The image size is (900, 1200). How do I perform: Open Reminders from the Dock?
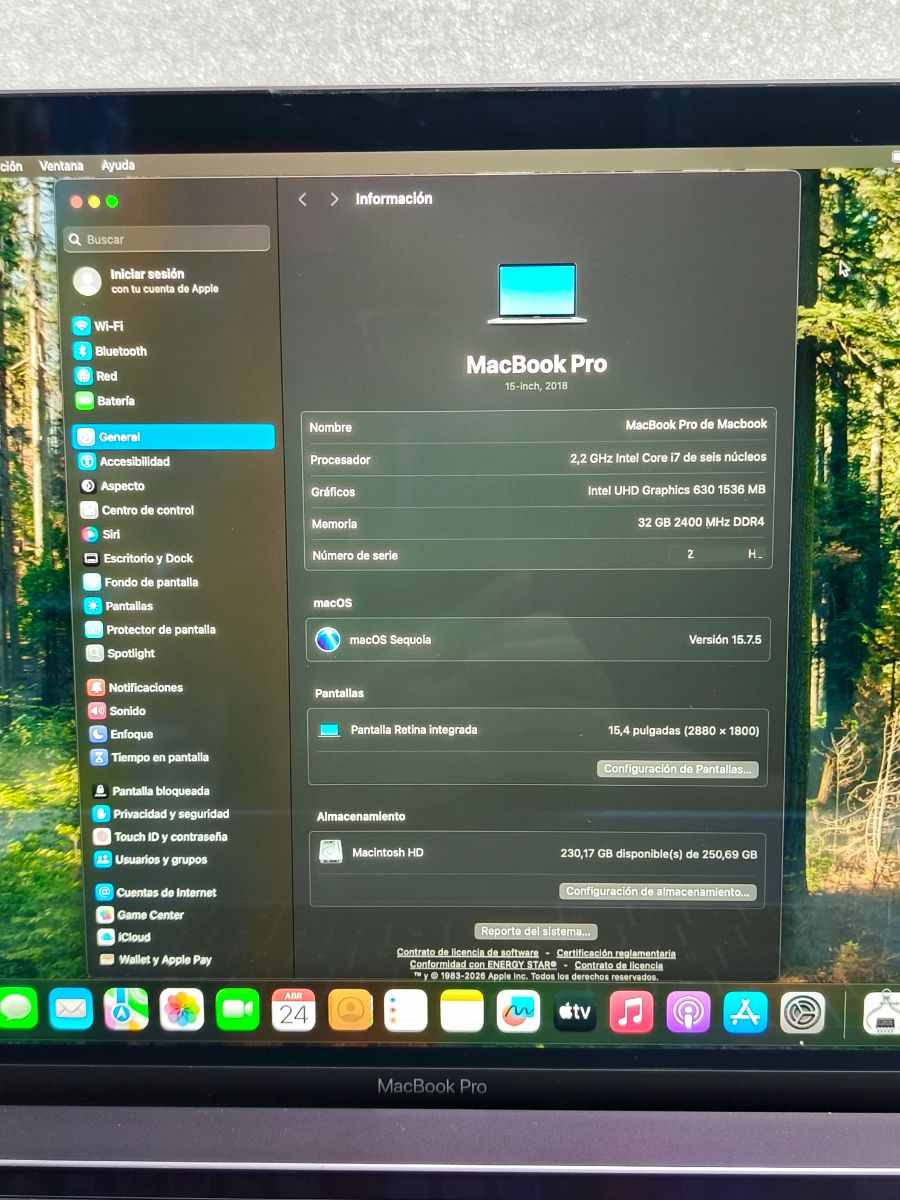click(x=406, y=1011)
